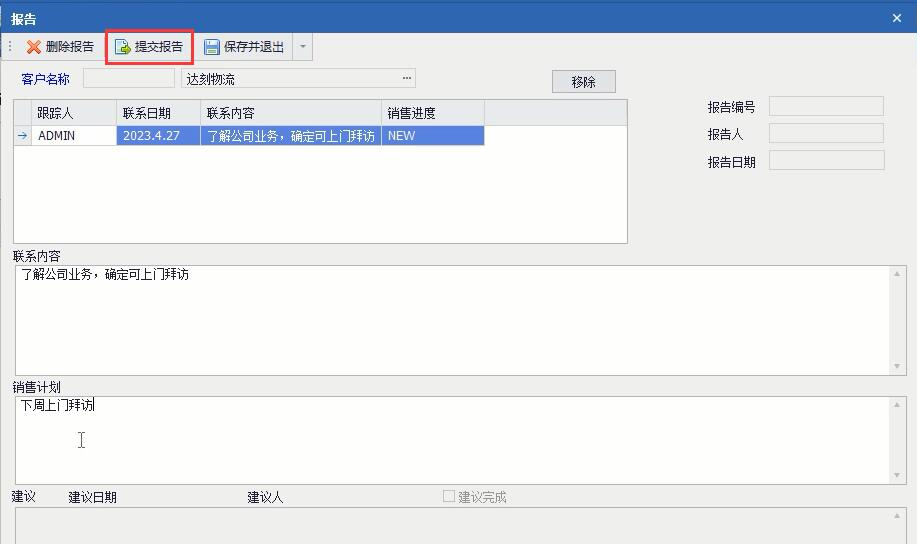Click the 销售计划 scroll down arrow
The height and width of the screenshot is (544, 917).
(897, 476)
